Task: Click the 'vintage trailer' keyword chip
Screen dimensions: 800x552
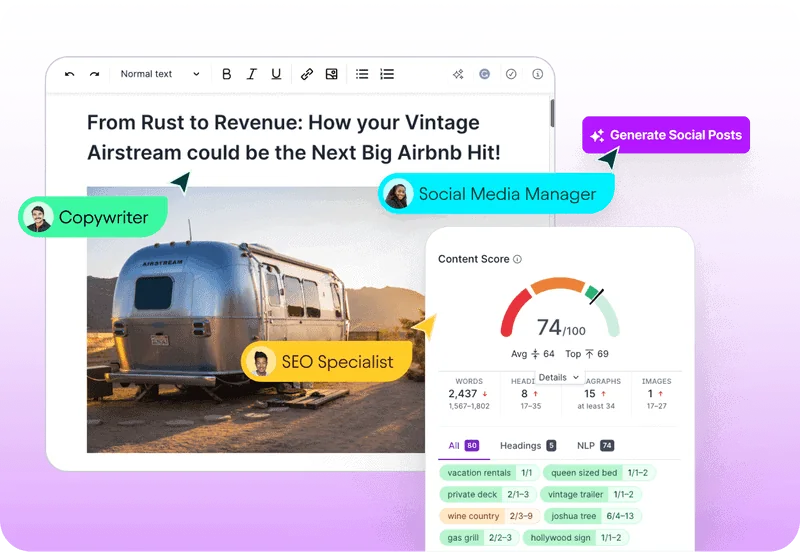Action: [591, 494]
